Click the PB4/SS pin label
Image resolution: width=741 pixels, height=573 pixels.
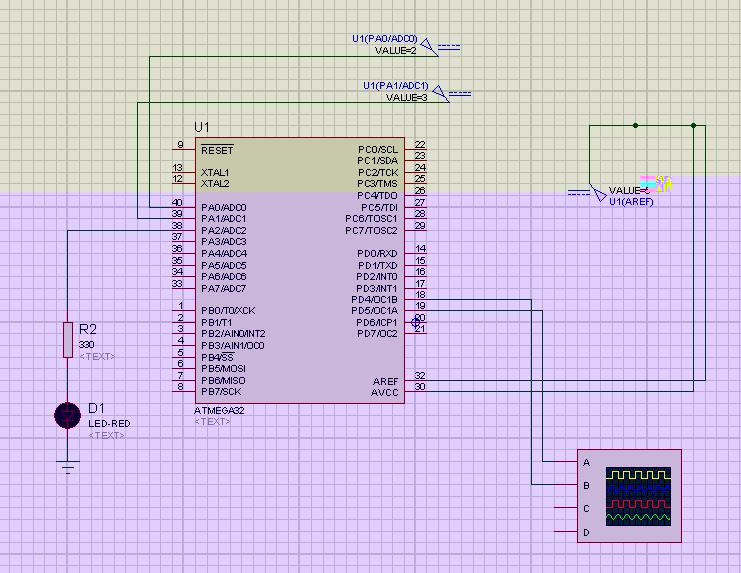click(217, 357)
